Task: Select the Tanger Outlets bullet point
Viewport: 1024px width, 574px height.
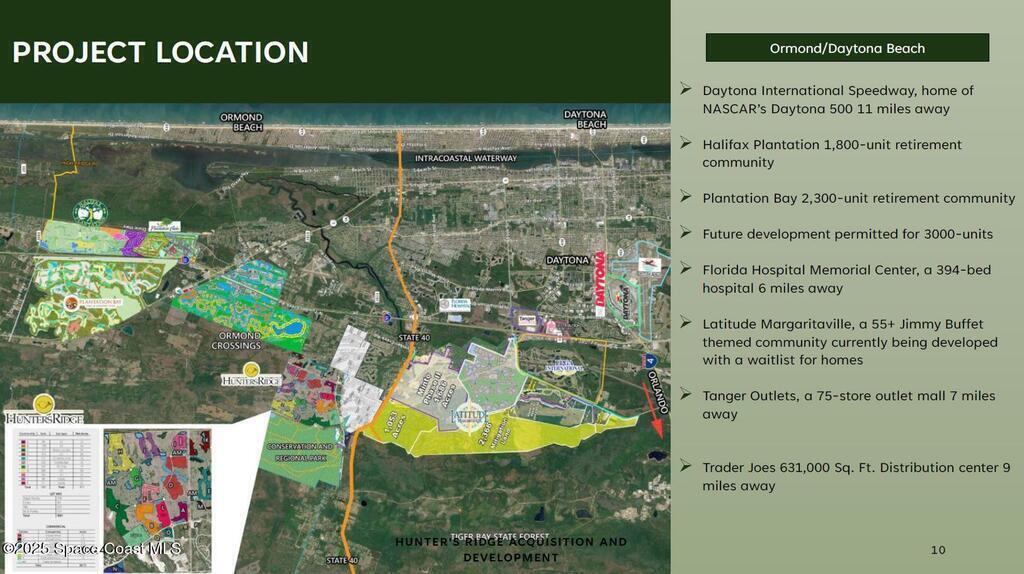Action: pos(849,404)
